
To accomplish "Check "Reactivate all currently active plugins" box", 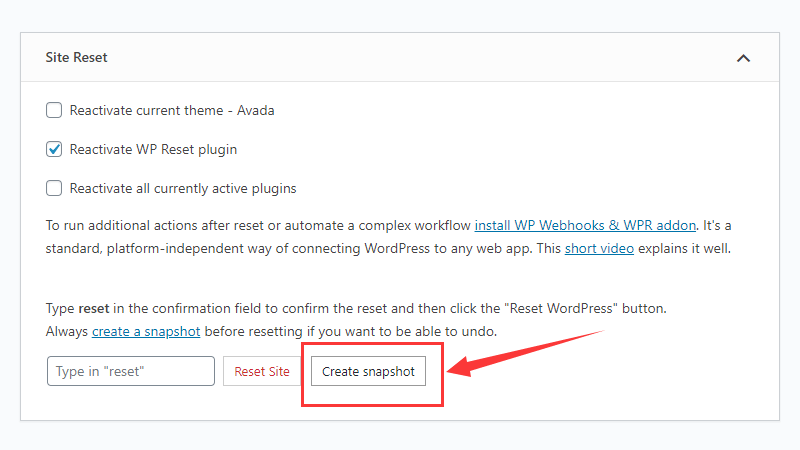I will point(54,188).
